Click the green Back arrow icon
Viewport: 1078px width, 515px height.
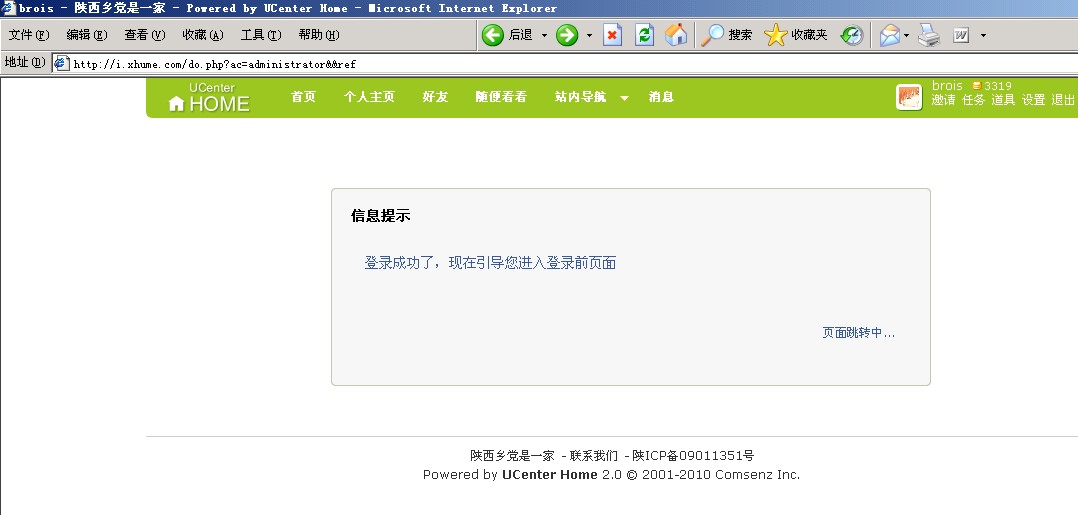(x=492, y=35)
